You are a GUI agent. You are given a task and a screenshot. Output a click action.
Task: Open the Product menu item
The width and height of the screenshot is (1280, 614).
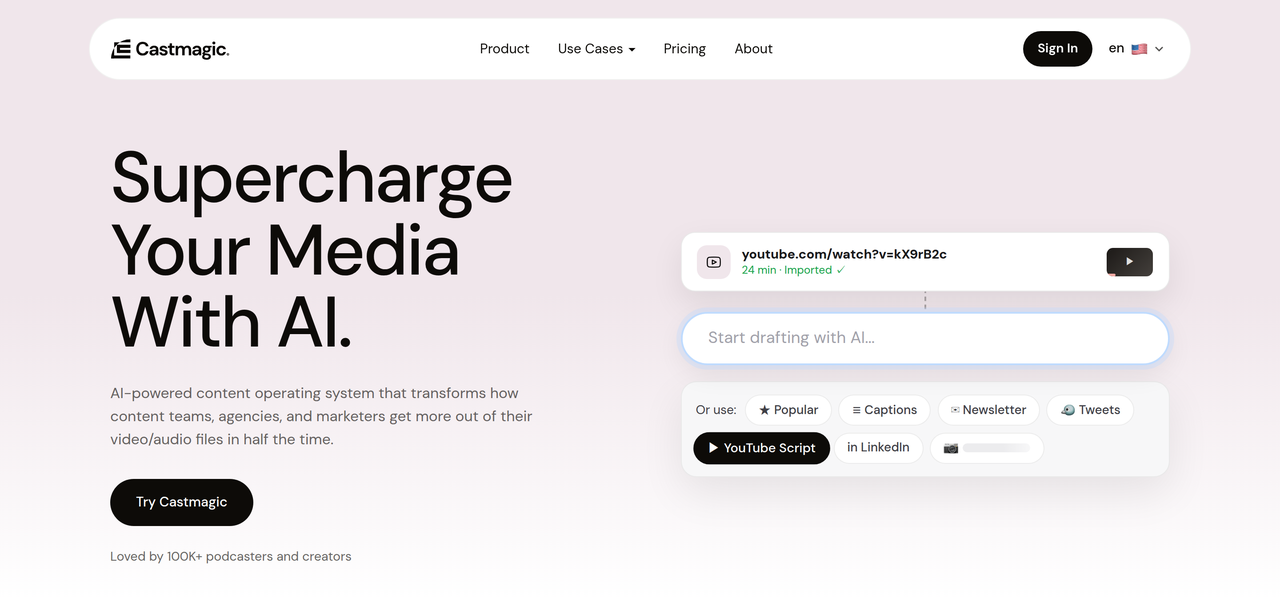click(x=504, y=49)
